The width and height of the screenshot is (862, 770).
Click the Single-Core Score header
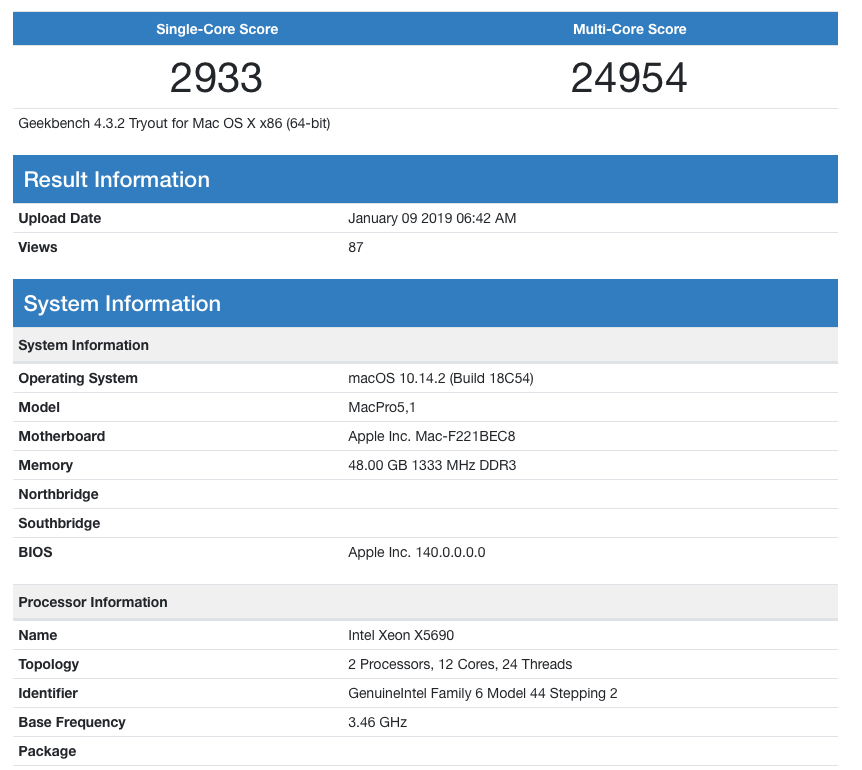(x=217, y=29)
